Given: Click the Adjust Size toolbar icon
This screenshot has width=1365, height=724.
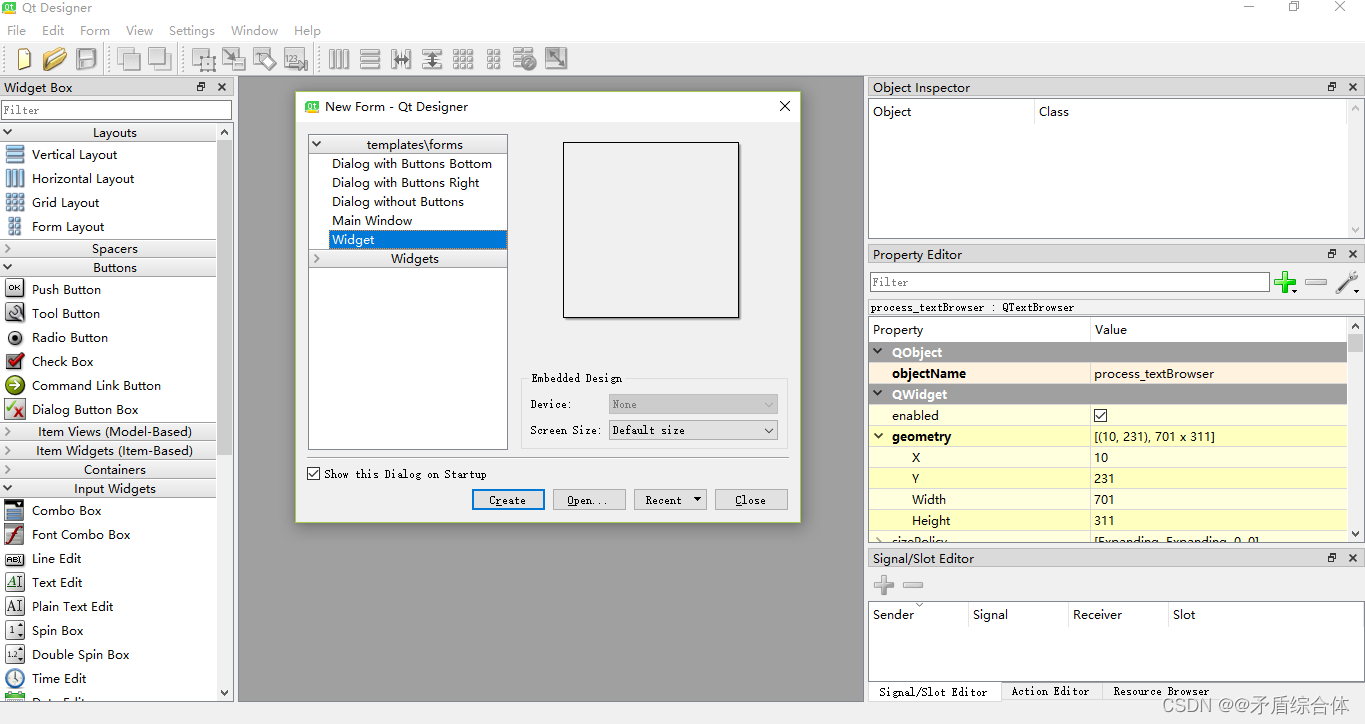Looking at the screenshot, I should 556,59.
